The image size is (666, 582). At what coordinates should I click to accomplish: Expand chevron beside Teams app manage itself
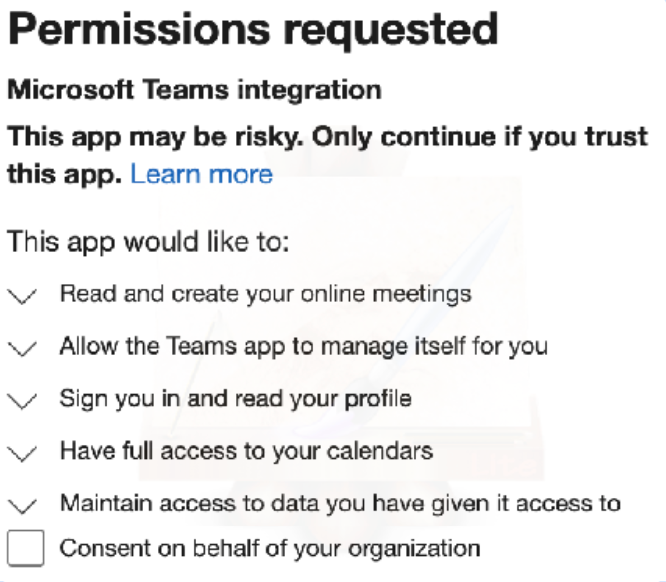click(x=22, y=349)
